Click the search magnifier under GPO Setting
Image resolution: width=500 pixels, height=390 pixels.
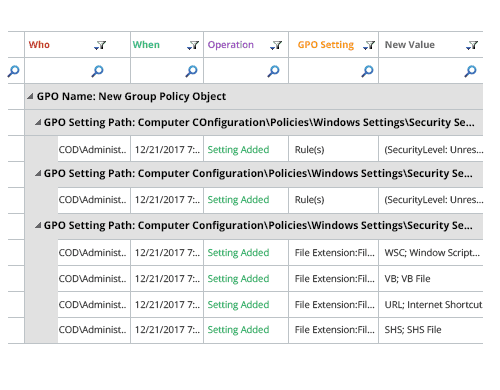[367, 71]
